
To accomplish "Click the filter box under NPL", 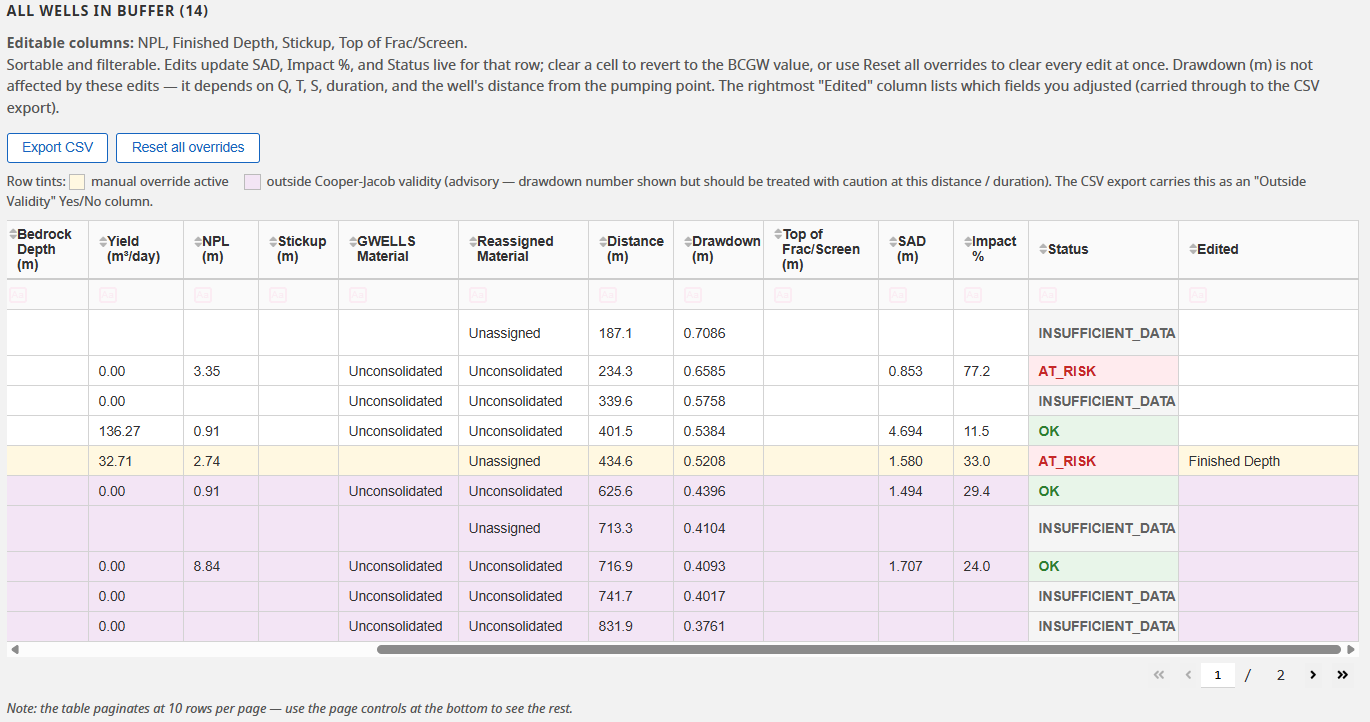I will point(221,295).
